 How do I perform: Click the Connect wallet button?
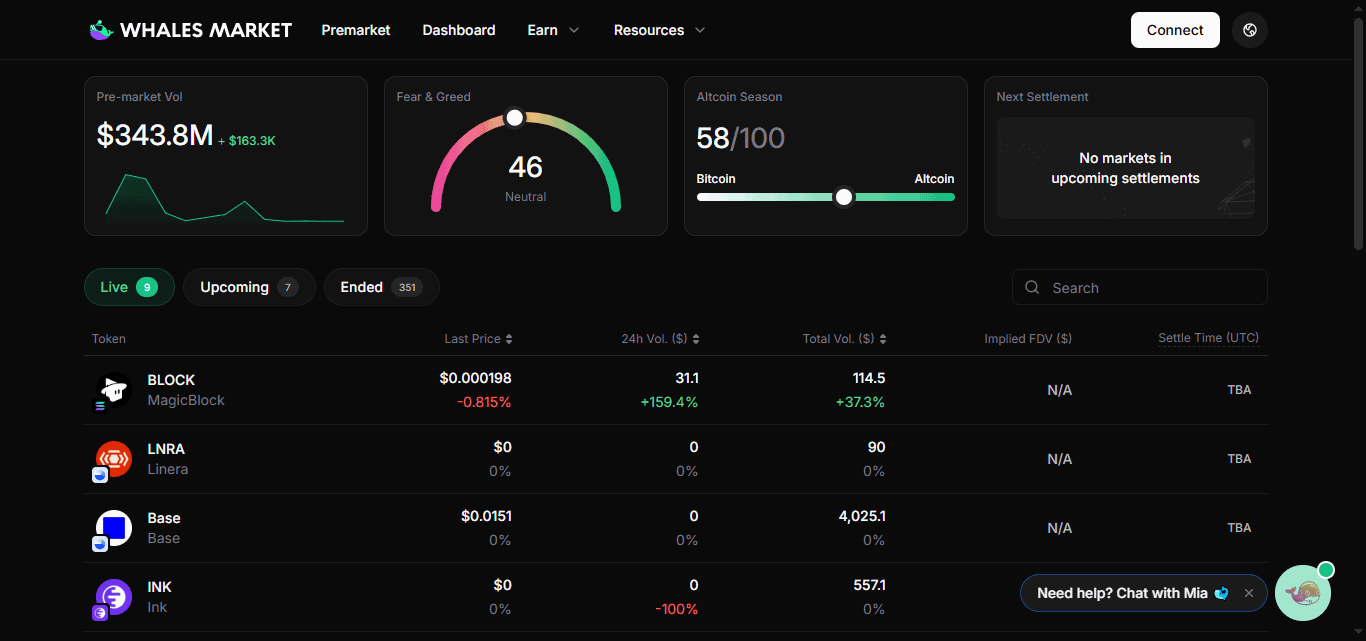pos(1175,30)
